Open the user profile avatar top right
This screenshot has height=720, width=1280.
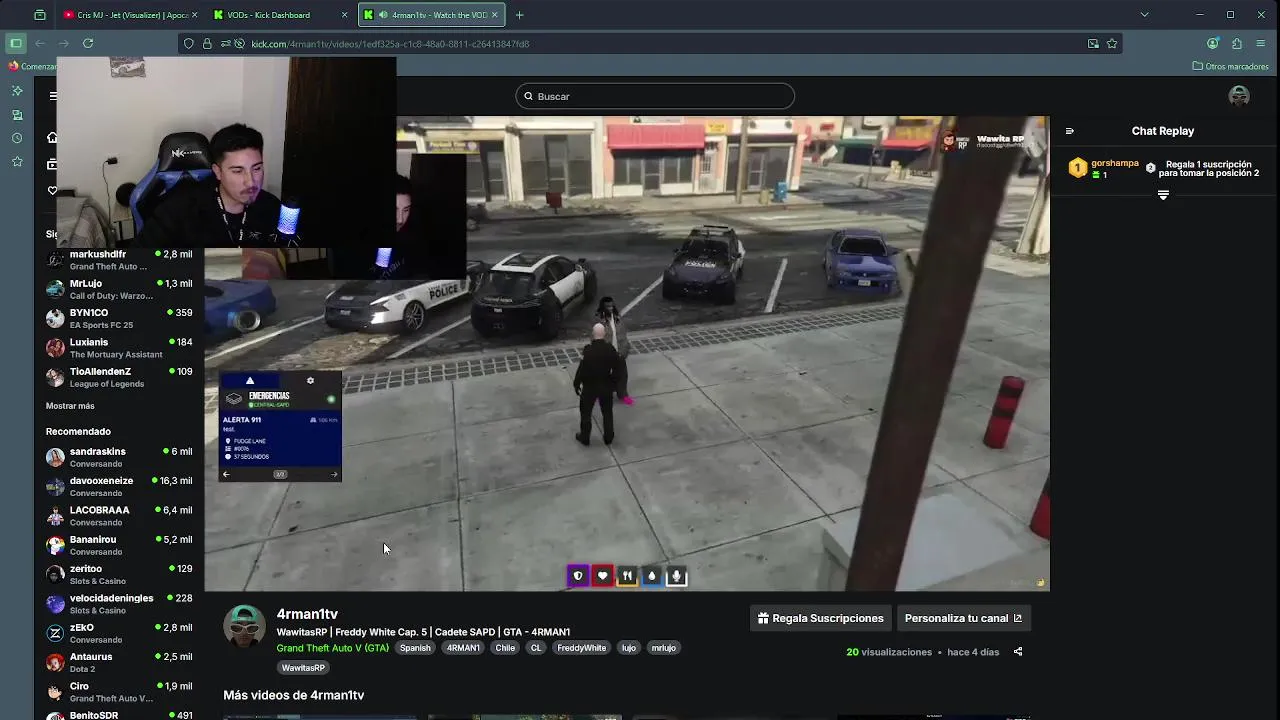coord(1239,96)
